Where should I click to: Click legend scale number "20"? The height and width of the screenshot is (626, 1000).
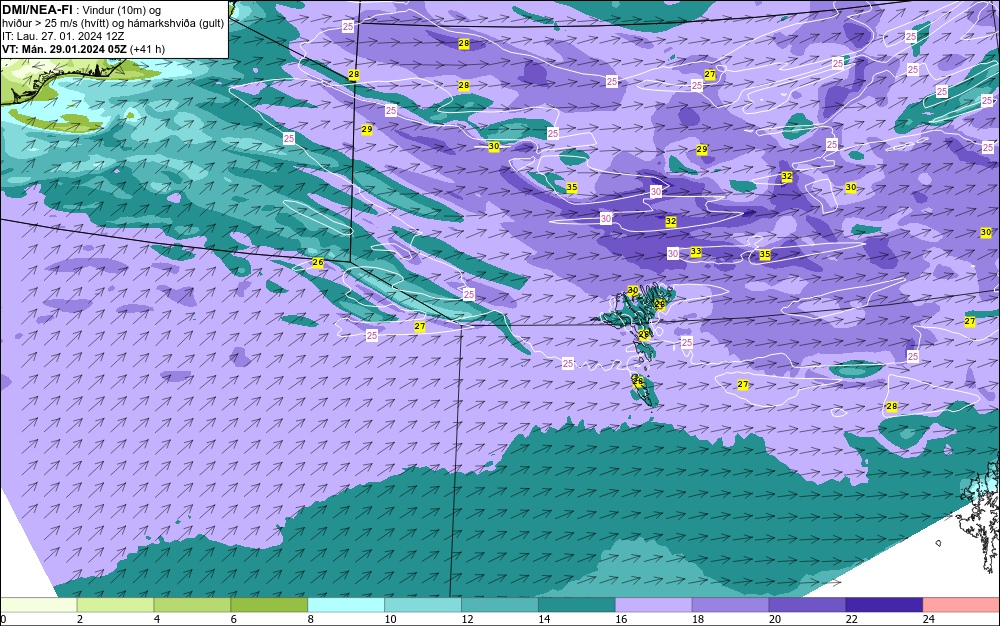(x=775, y=619)
